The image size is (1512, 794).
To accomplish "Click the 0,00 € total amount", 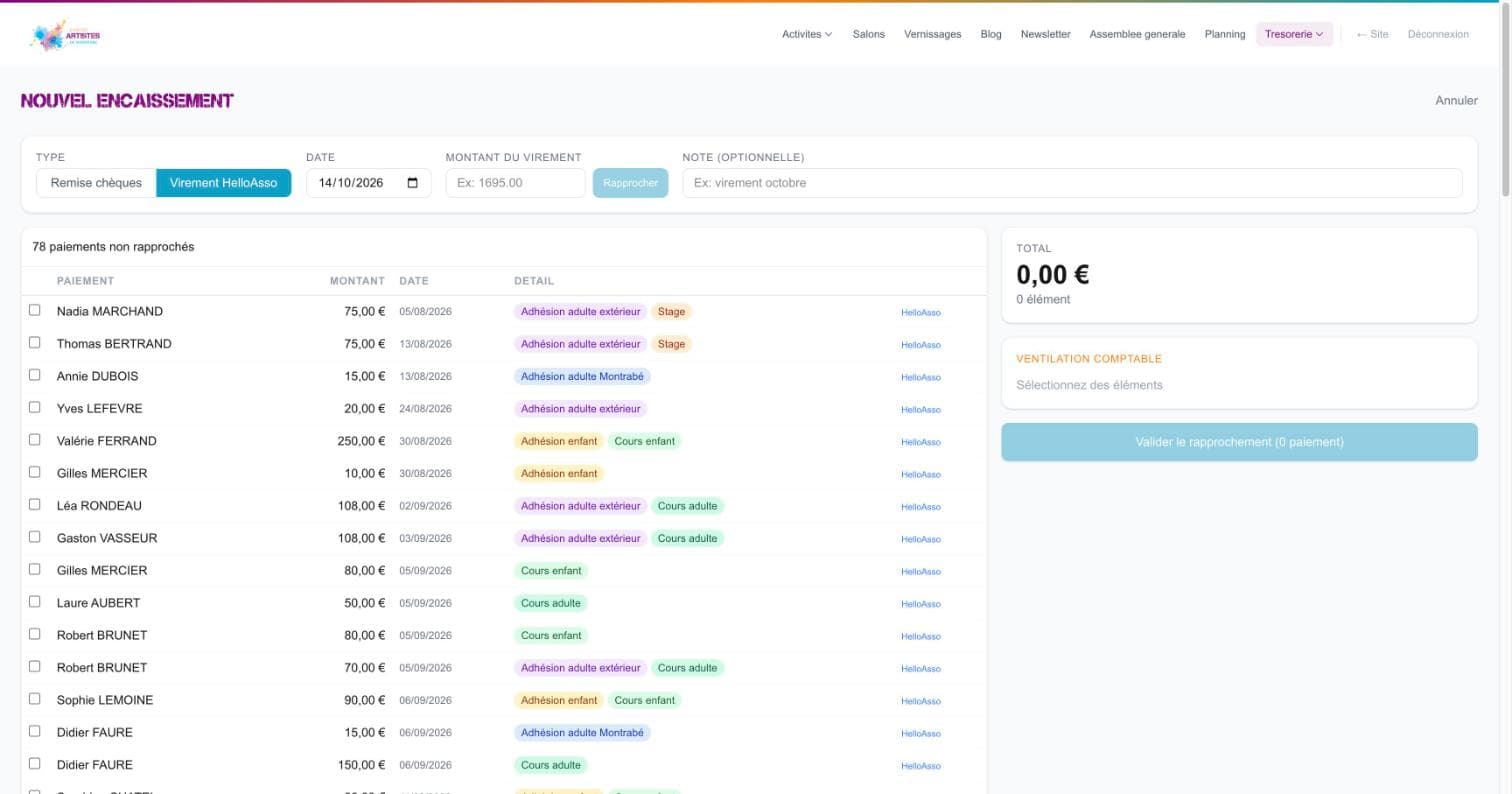I will (x=1052, y=274).
